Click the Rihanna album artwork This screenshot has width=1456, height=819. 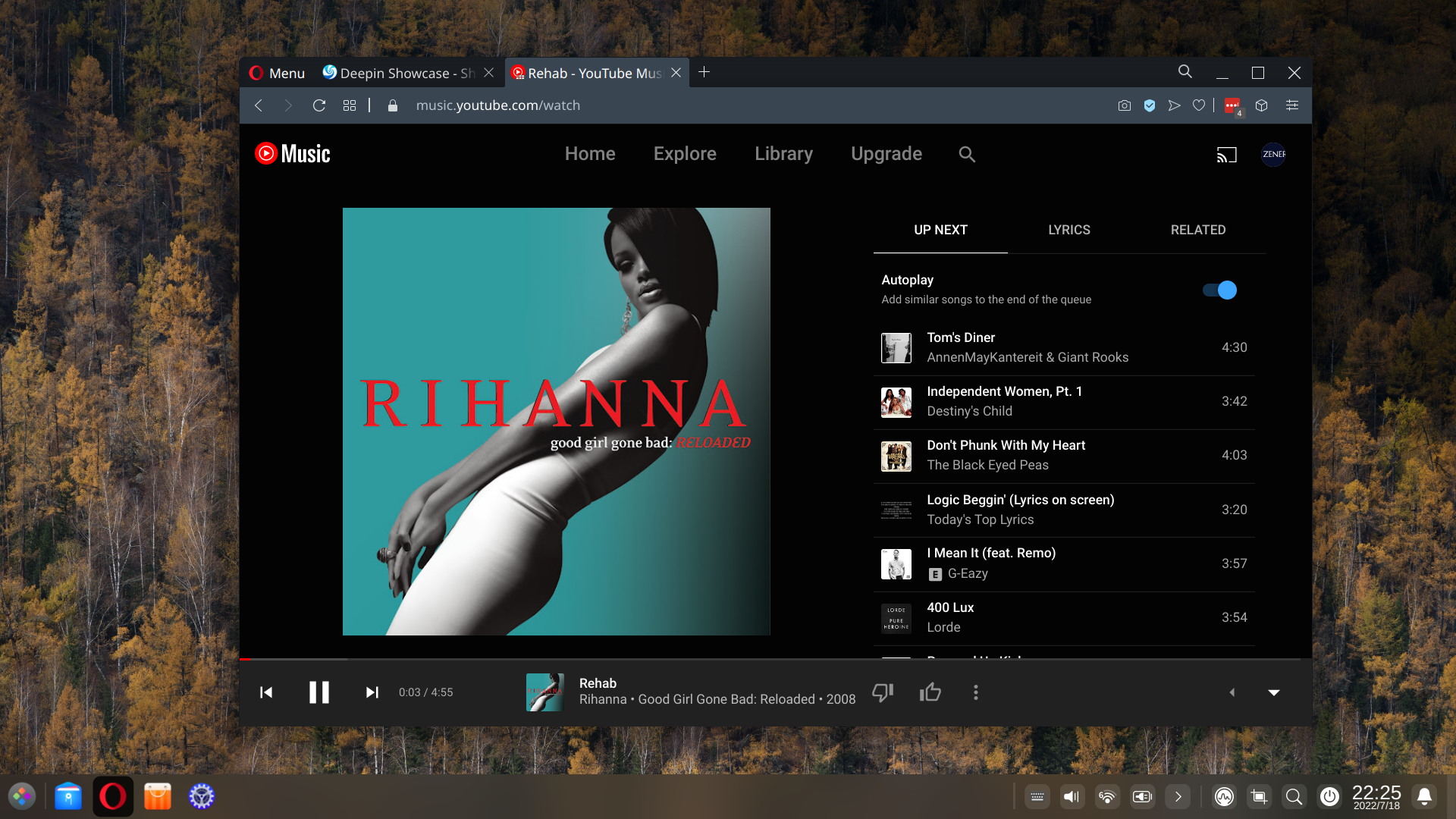point(556,422)
